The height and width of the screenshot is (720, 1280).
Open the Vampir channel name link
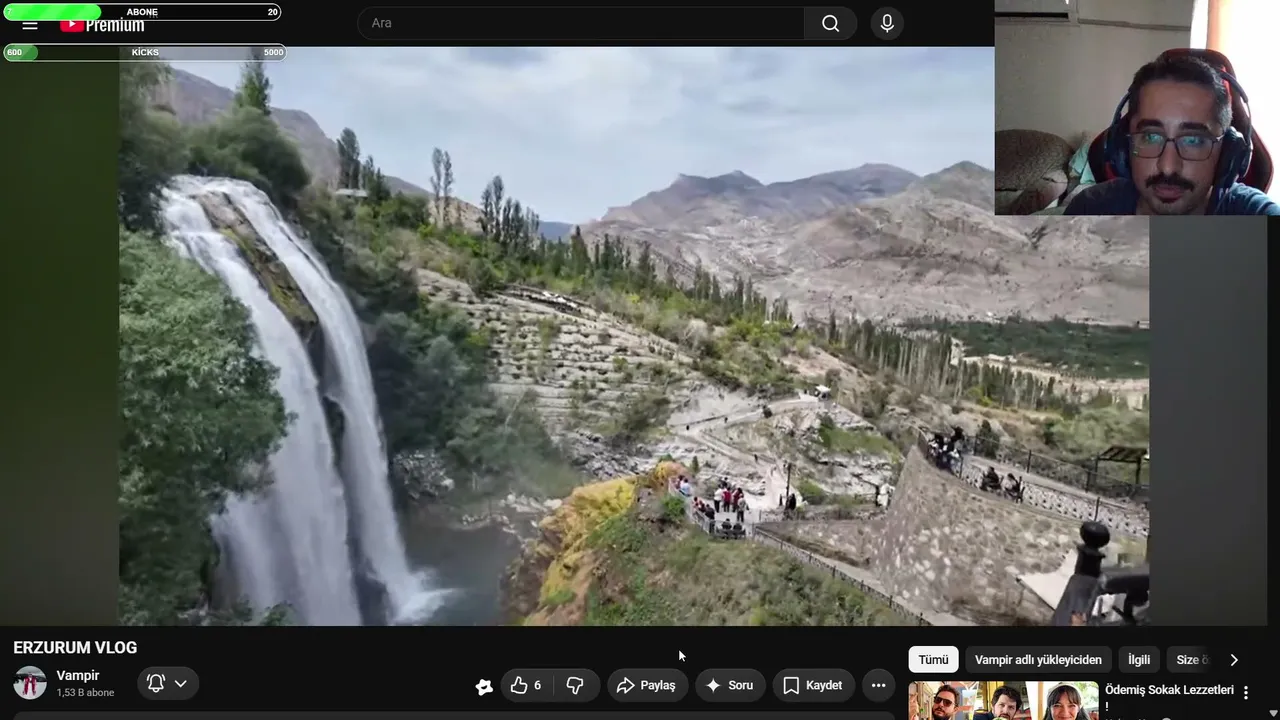[78, 676]
